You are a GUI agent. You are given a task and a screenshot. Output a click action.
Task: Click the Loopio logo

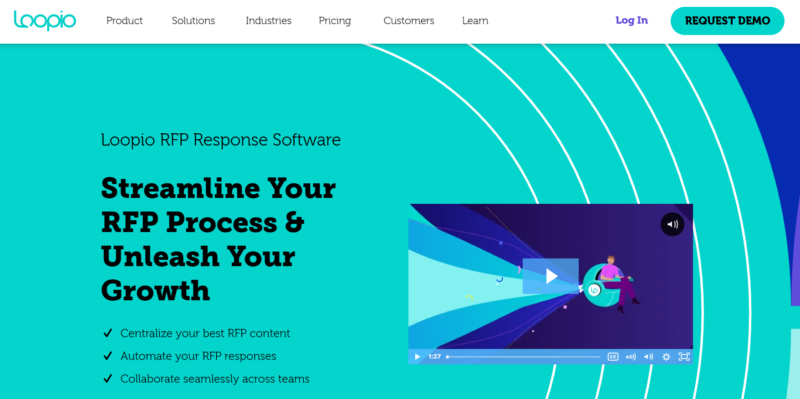[x=45, y=20]
